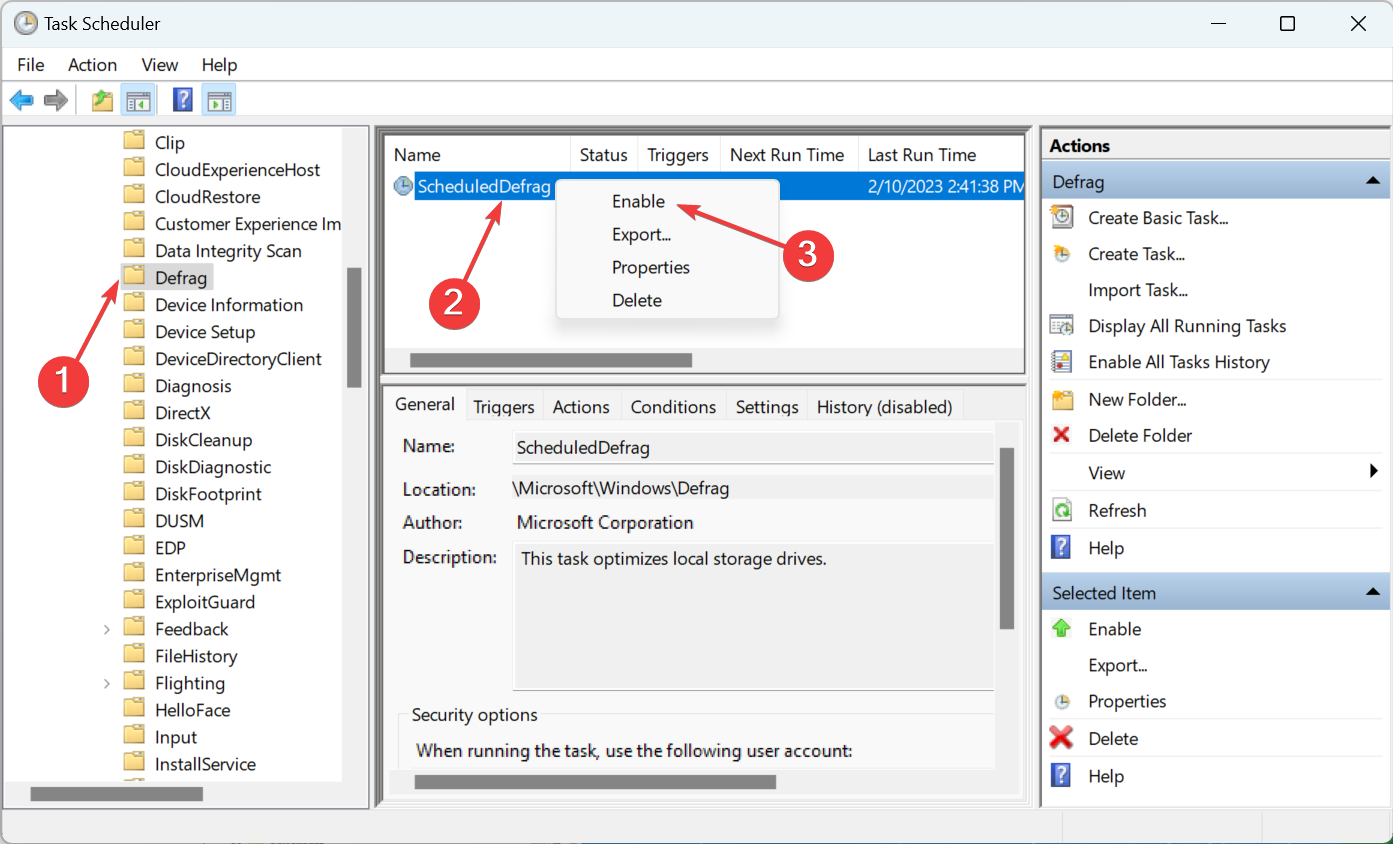Click the Enable All Tasks History action

1179,362
